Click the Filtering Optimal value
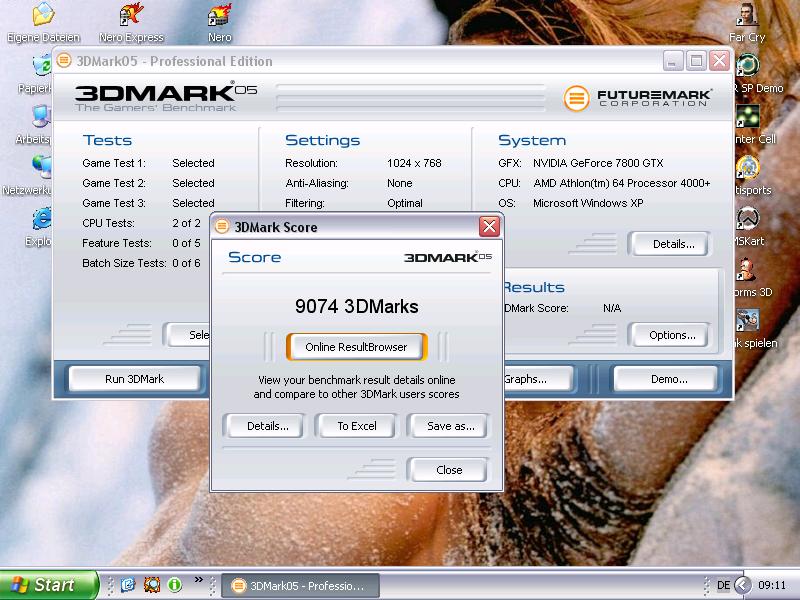Screen dimensions: 800x600 405,203
